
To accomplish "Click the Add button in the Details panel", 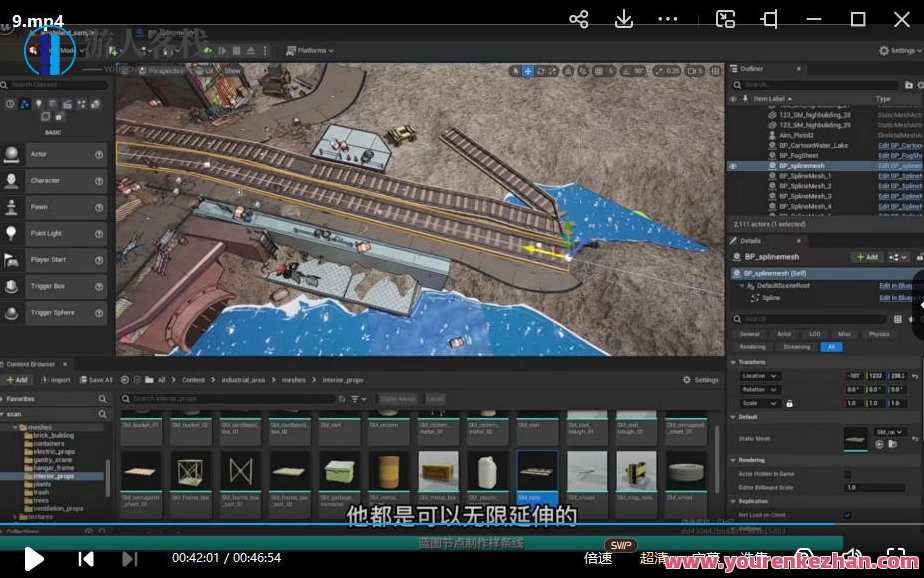I will pyautogui.click(x=867, y=257).
